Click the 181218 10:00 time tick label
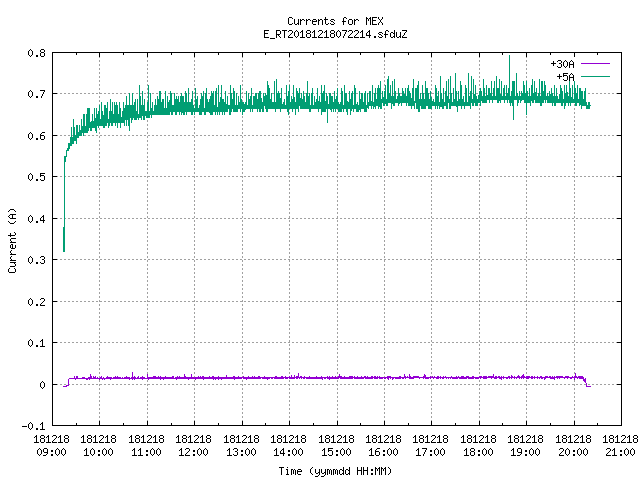640x480 pixels. pos(99,446)
